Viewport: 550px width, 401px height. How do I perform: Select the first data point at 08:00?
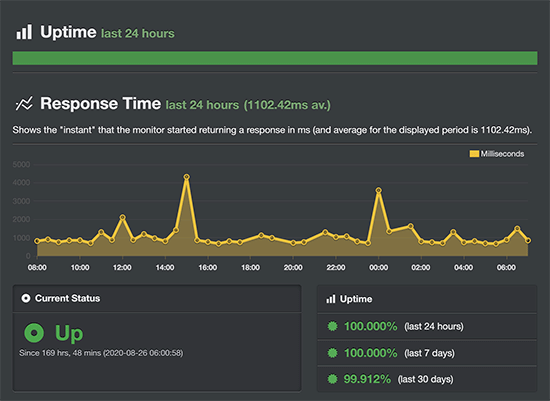click(x=37, y=241)
